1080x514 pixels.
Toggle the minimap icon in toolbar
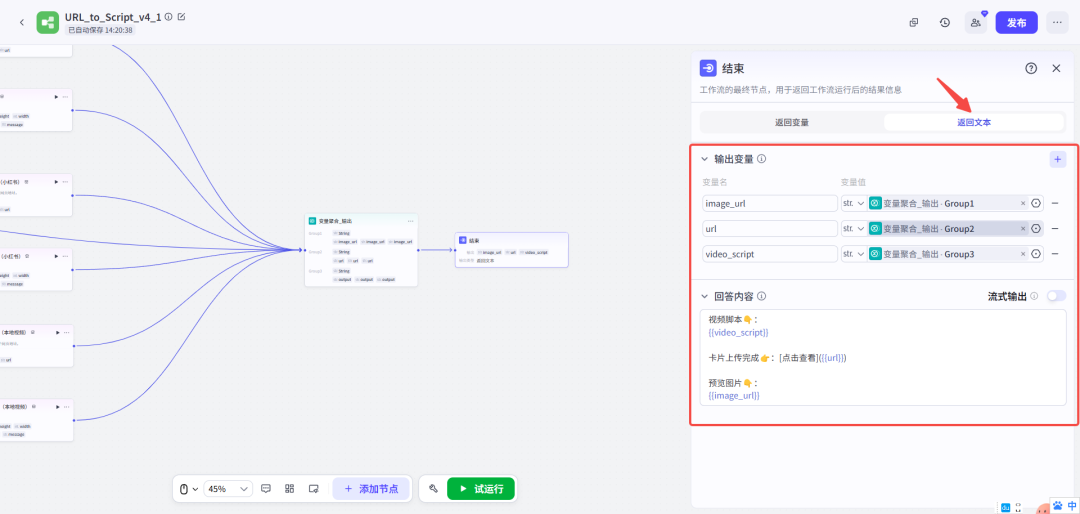(x=313, y=489)
